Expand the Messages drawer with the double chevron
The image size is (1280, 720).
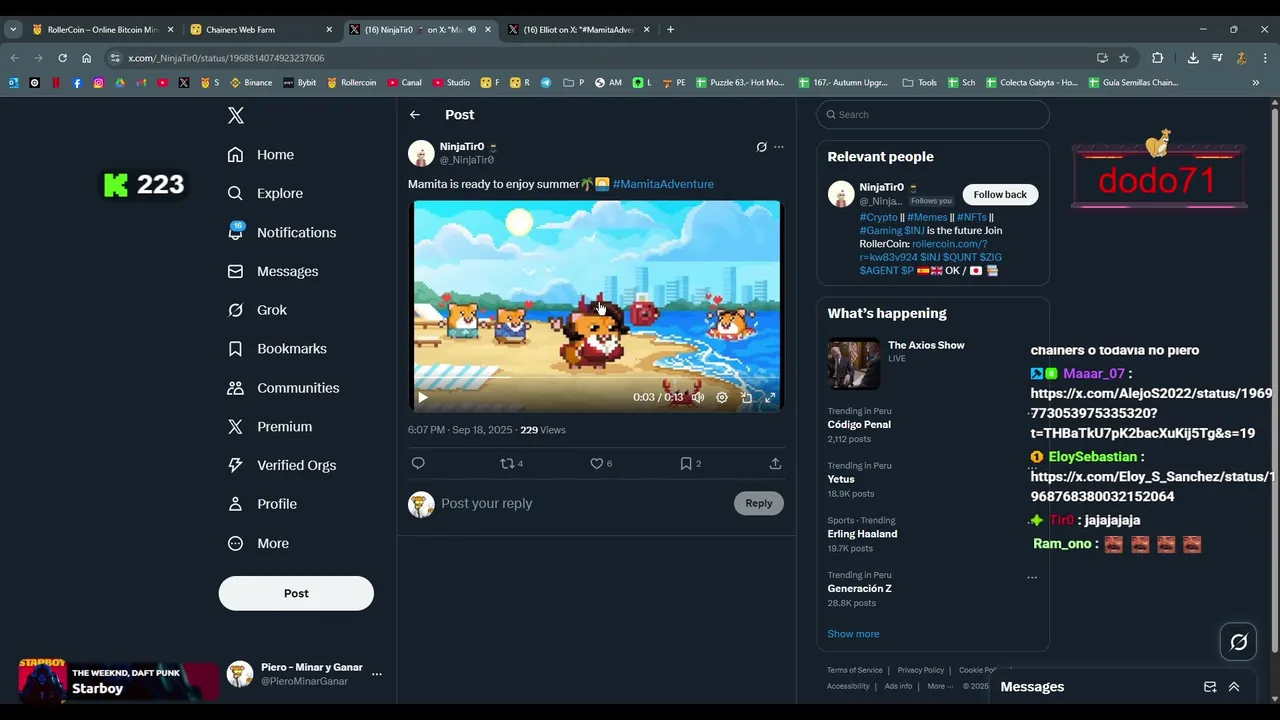coord(1234,687)
